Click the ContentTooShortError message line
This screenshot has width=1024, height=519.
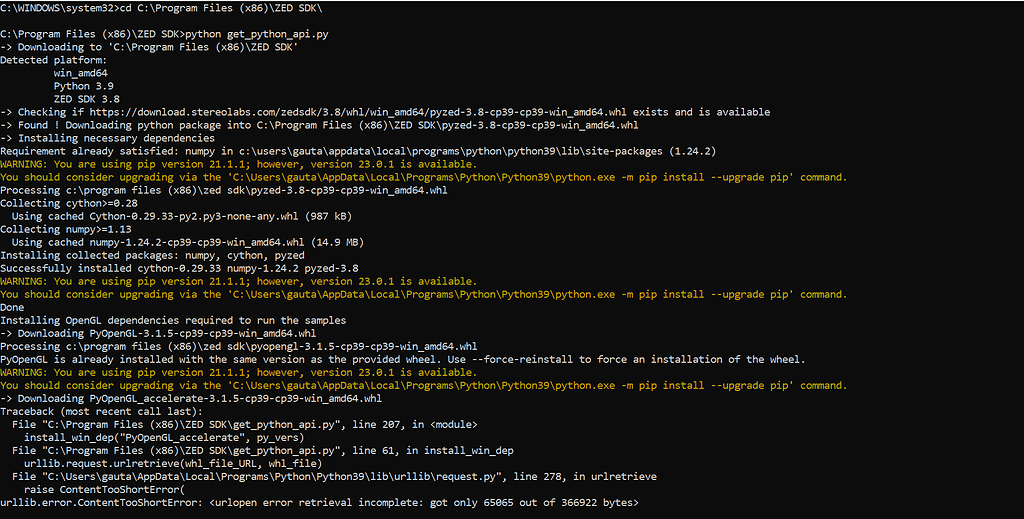(319, 503)
